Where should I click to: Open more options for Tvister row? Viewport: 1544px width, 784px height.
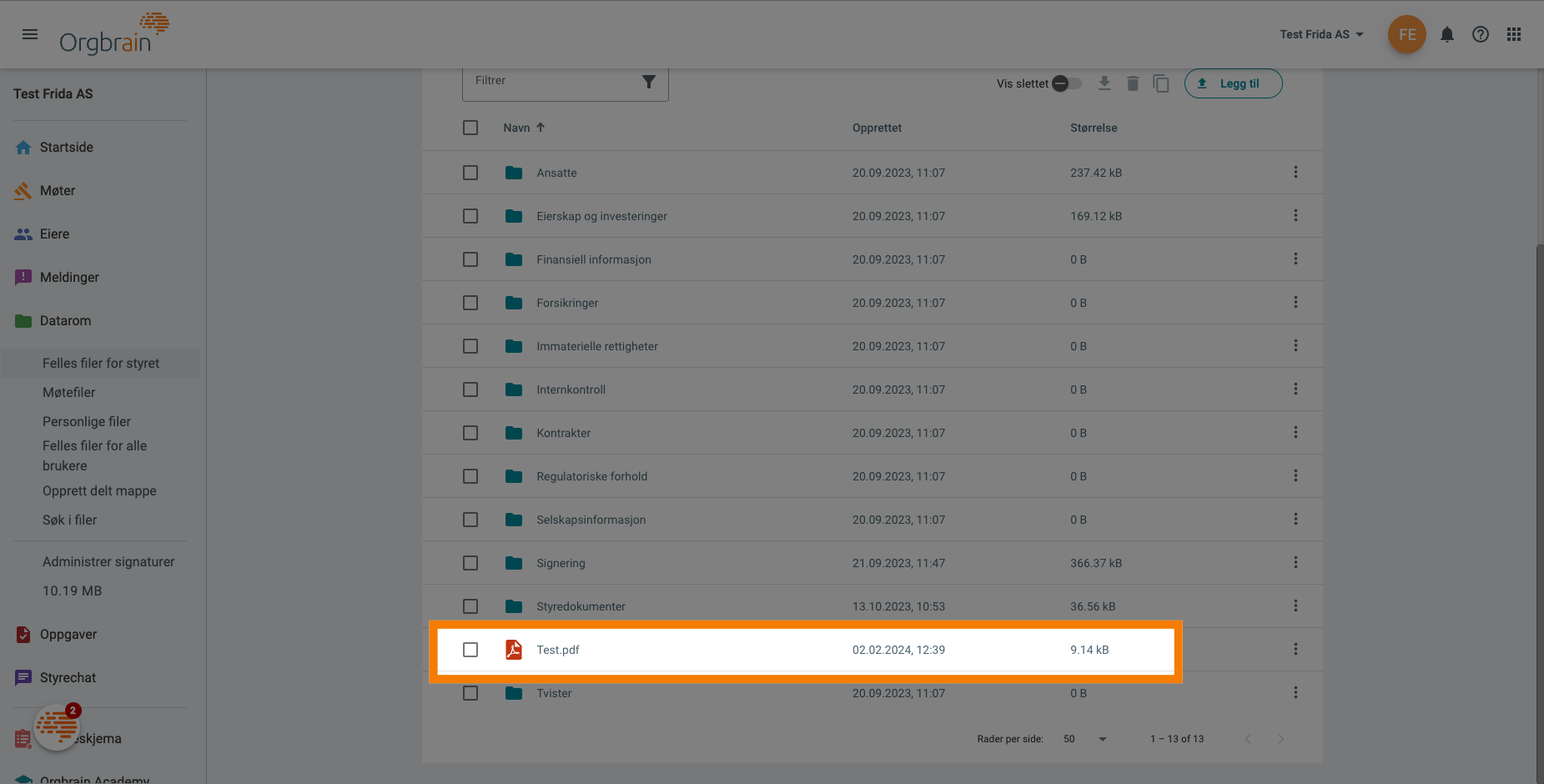tap(1295, 692)
